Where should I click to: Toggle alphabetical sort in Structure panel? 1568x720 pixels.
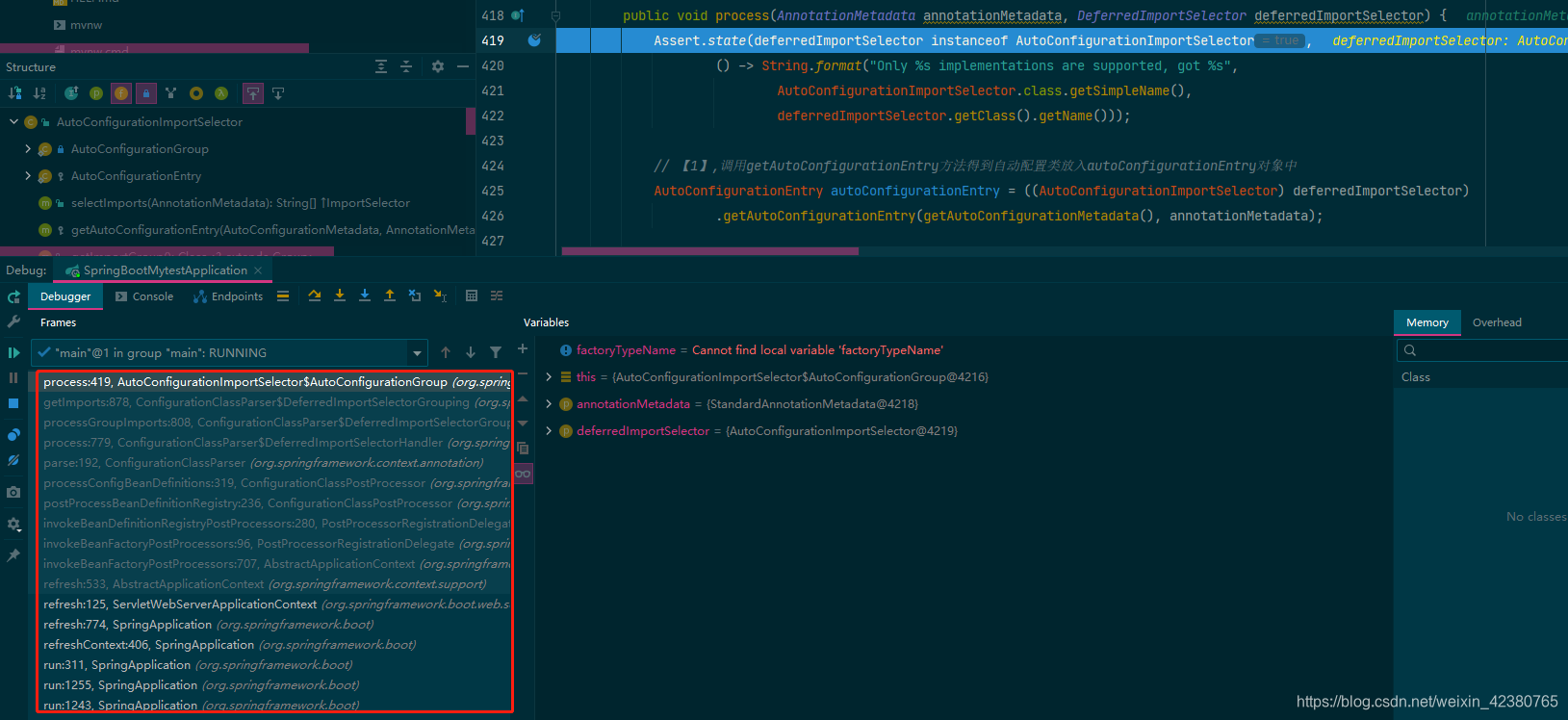pyautogui.click(x=39, y=93)
